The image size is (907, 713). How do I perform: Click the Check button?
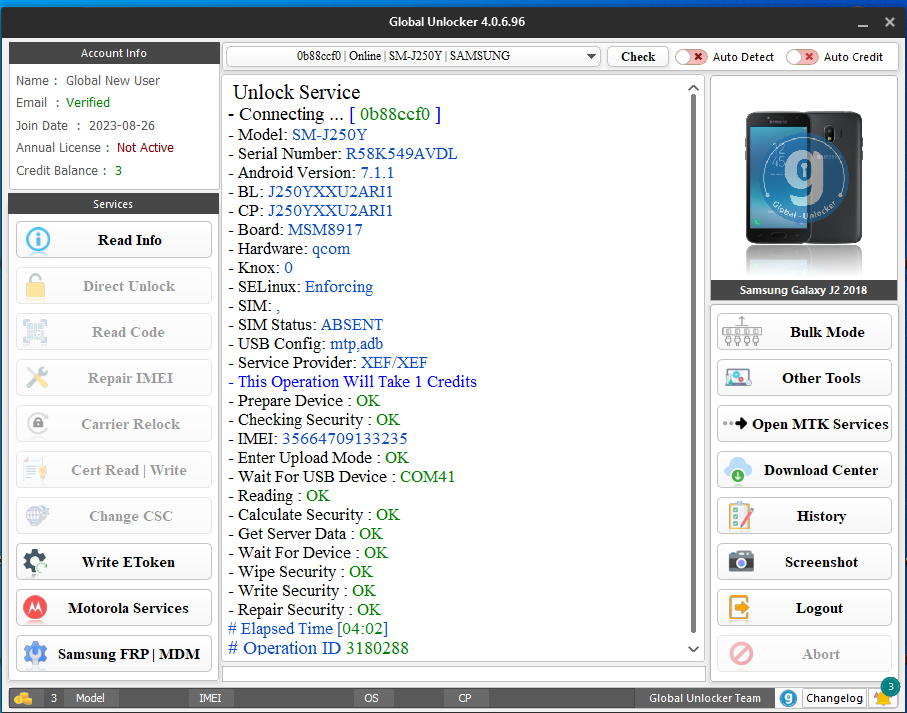[x=638, y=57]
